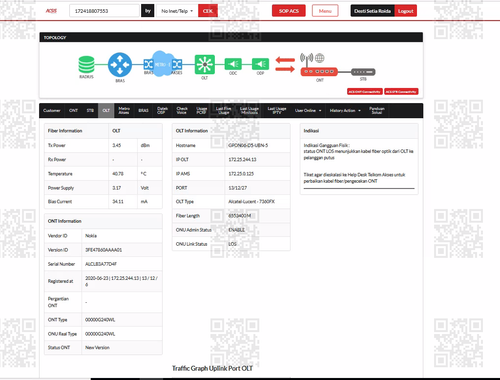Click the ONT Information table header
500x380 pixels.
(x=103, y=221)
